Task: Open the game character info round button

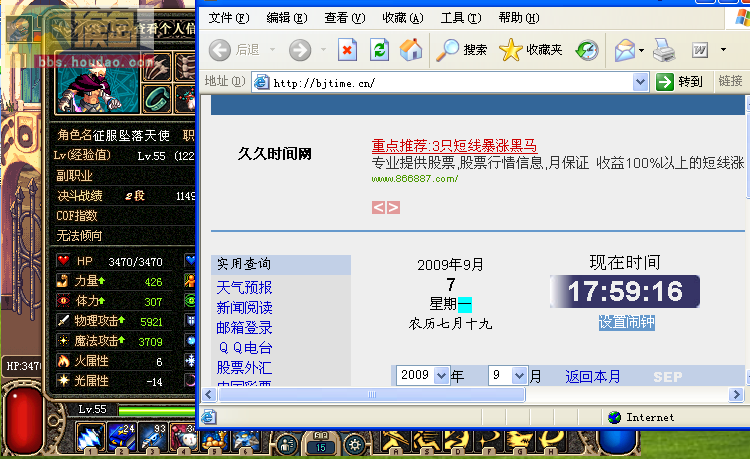Action: click(x=287, y=445)
